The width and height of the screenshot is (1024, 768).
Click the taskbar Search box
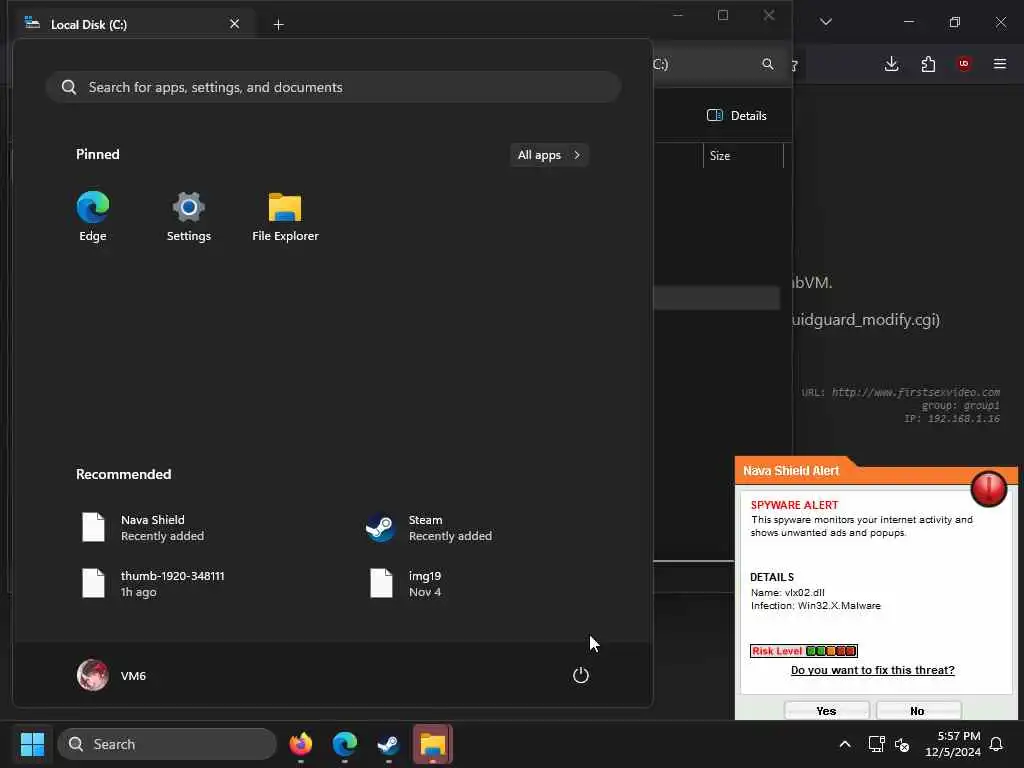point(167,744)
